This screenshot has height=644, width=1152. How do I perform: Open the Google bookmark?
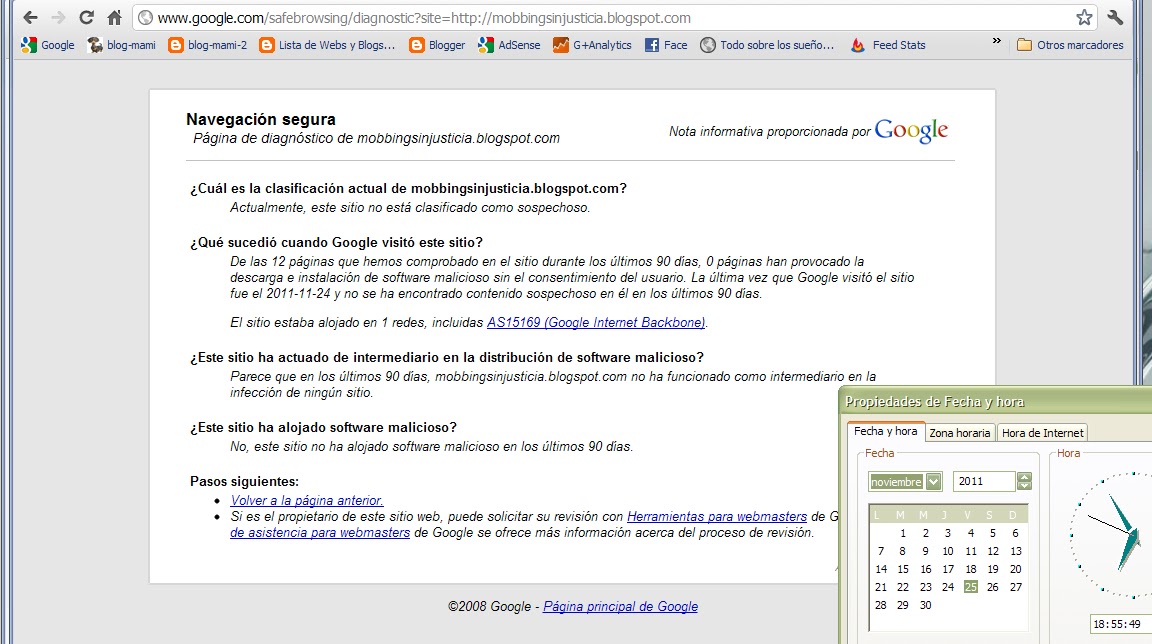point(48,45)
